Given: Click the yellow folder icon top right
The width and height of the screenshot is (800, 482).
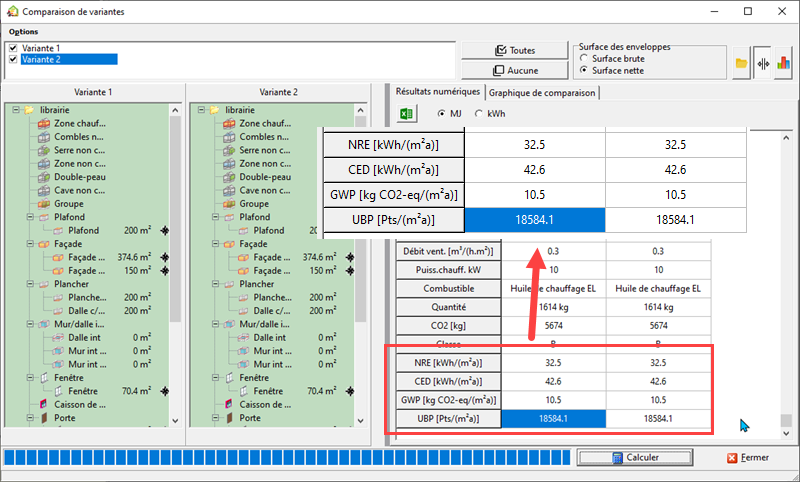Looking at the screenshot, I should click(741, 63).
